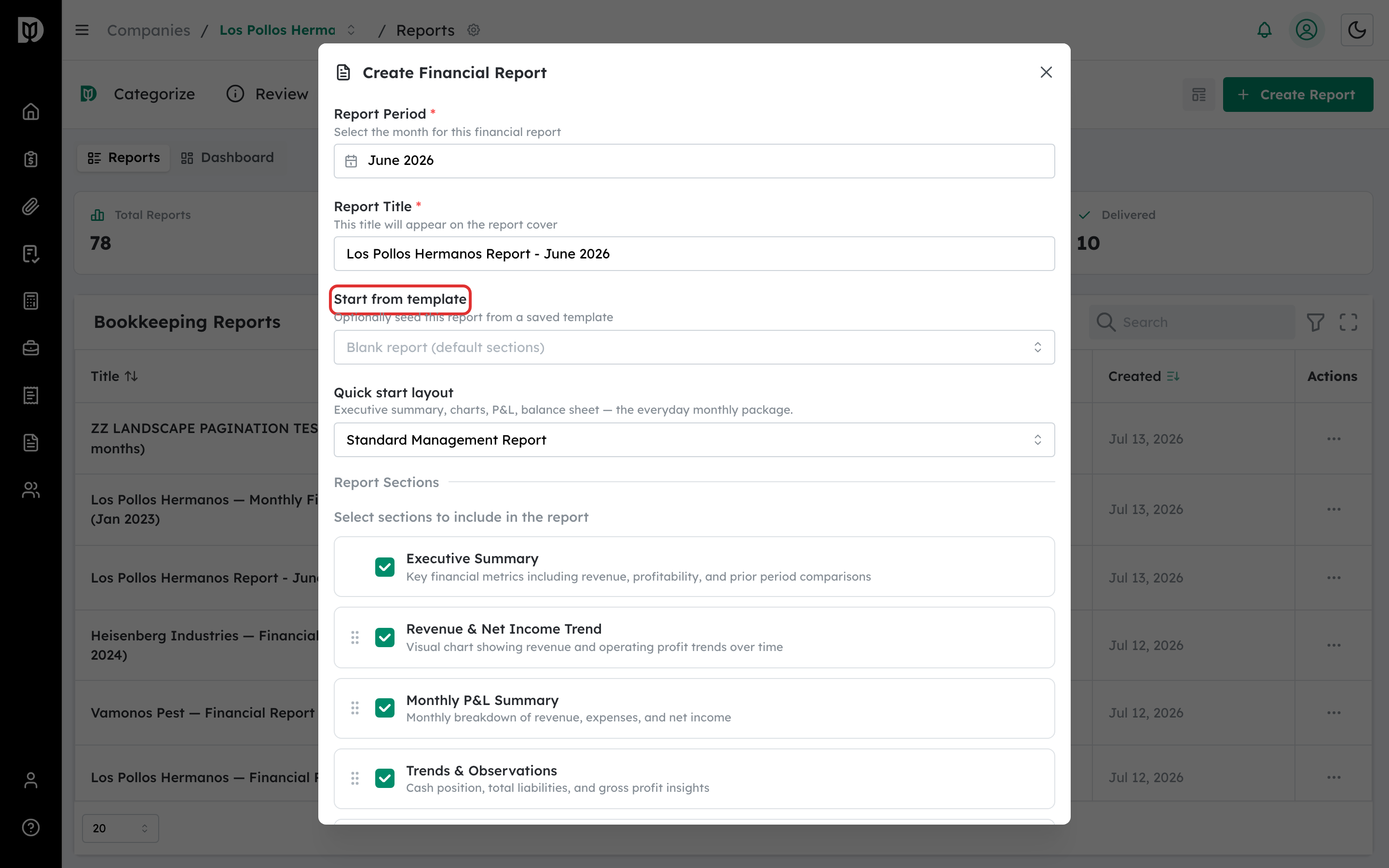Viewport: 1389px width, 868px height.
Task: Uncheck Revenue & Net Income Trend section
Action: point(384,637)
